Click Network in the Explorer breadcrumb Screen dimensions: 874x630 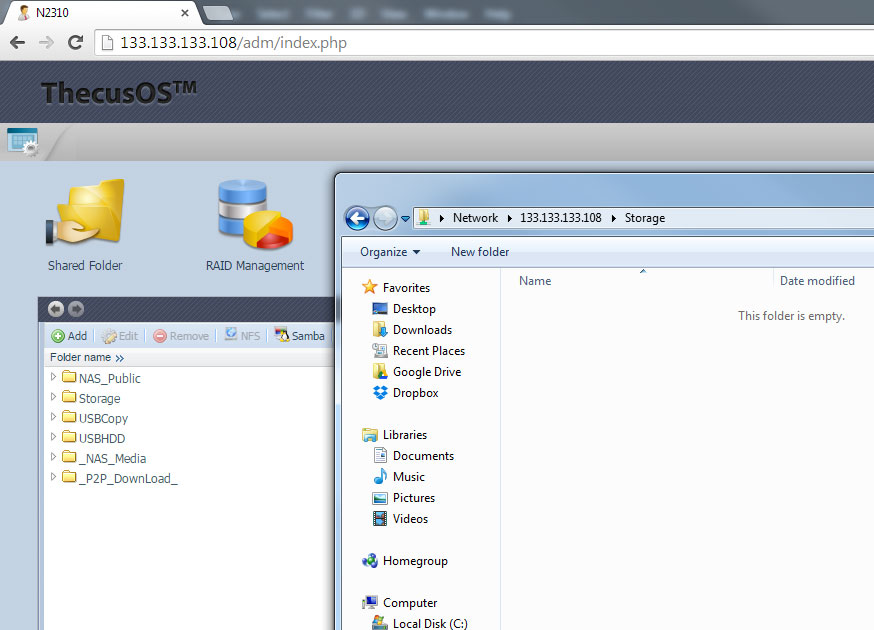(475, 218)
